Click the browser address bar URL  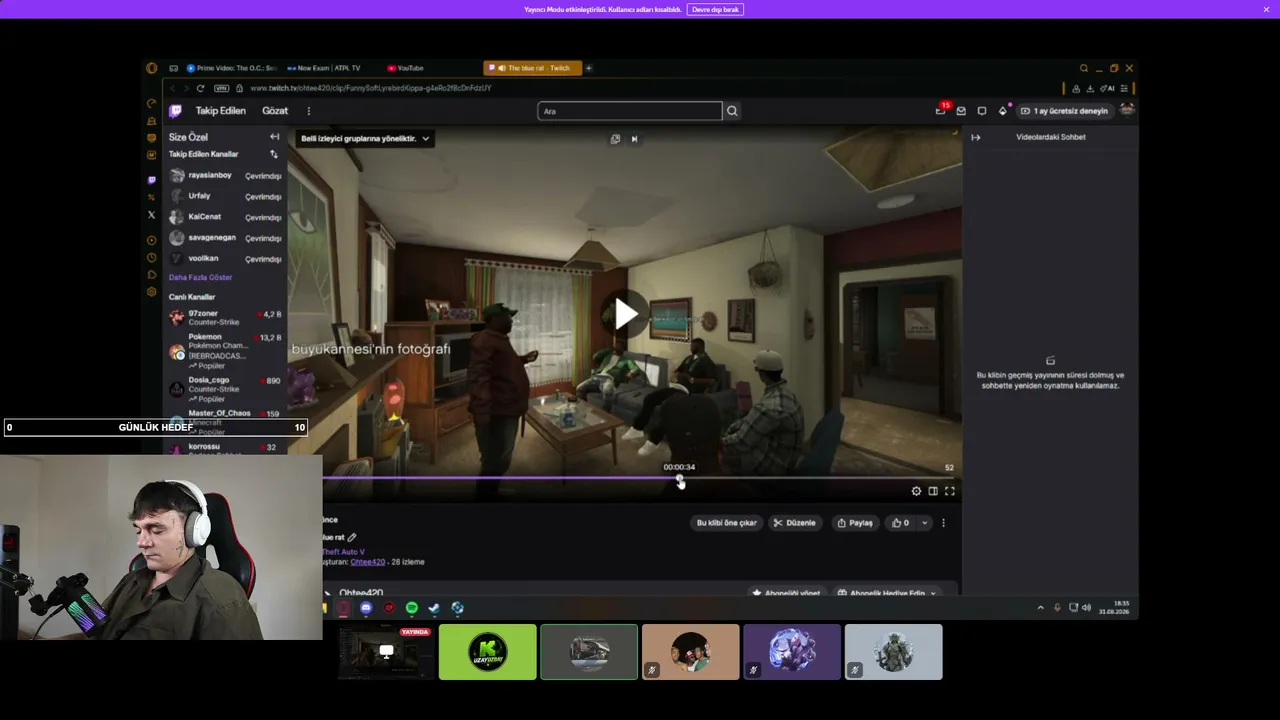tap(371, 88)
